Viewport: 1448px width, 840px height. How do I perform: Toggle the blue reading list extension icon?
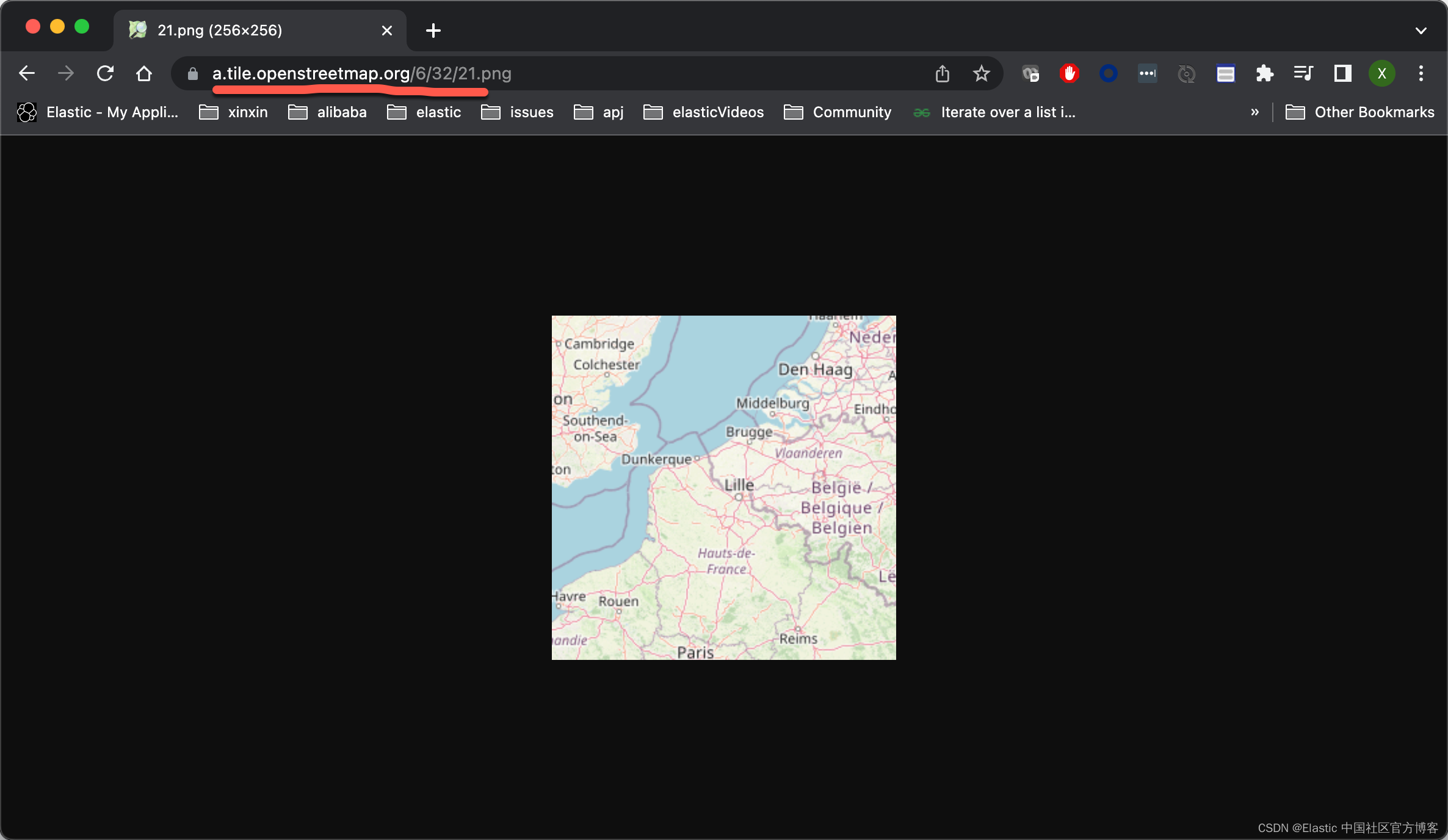[x=1225, y=73]
